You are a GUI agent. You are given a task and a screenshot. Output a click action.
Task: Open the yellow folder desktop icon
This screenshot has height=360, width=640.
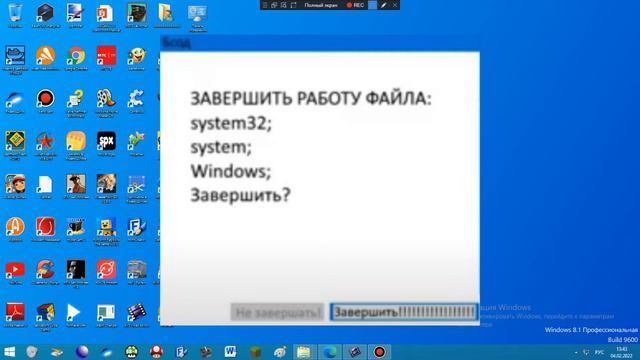166,13
